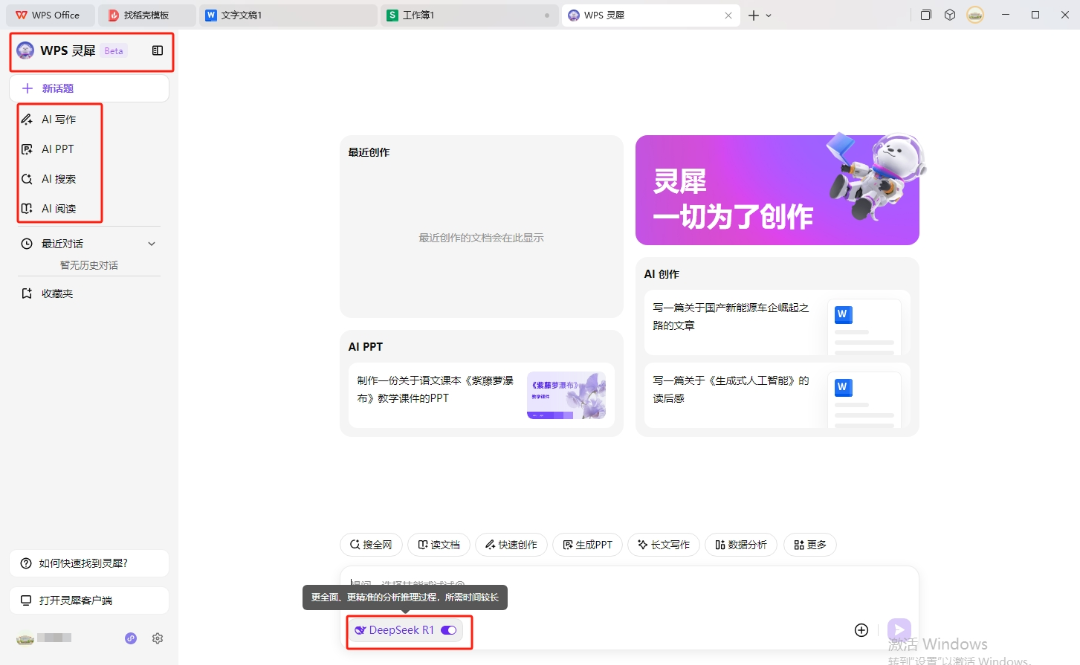Click the purple round icon beside settings gear
This screenshot has width=1080, height=665.
pyautogui.click(x=131, y=639)
